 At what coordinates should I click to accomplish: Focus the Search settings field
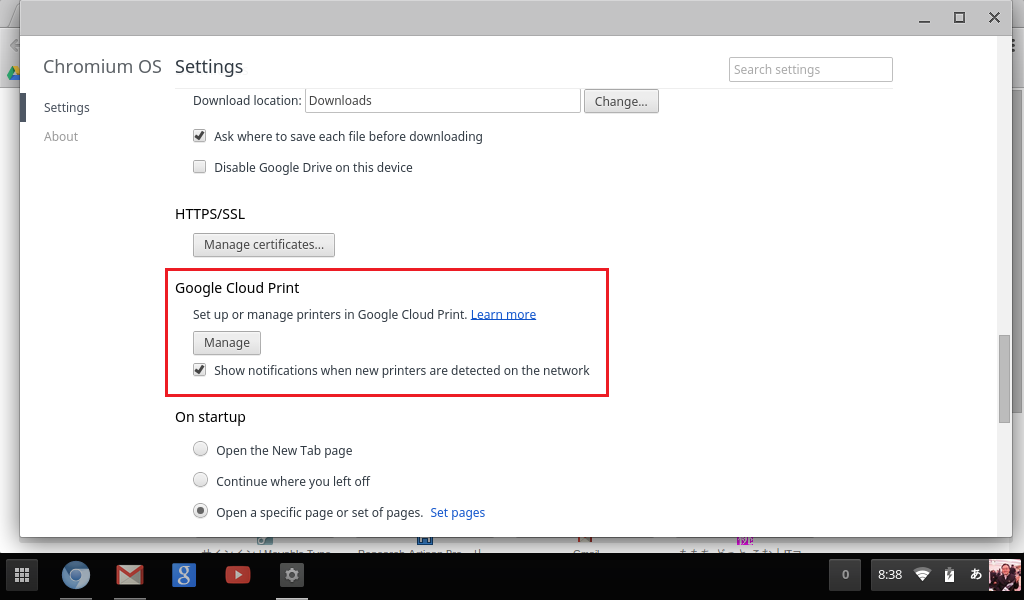(810, 70)
